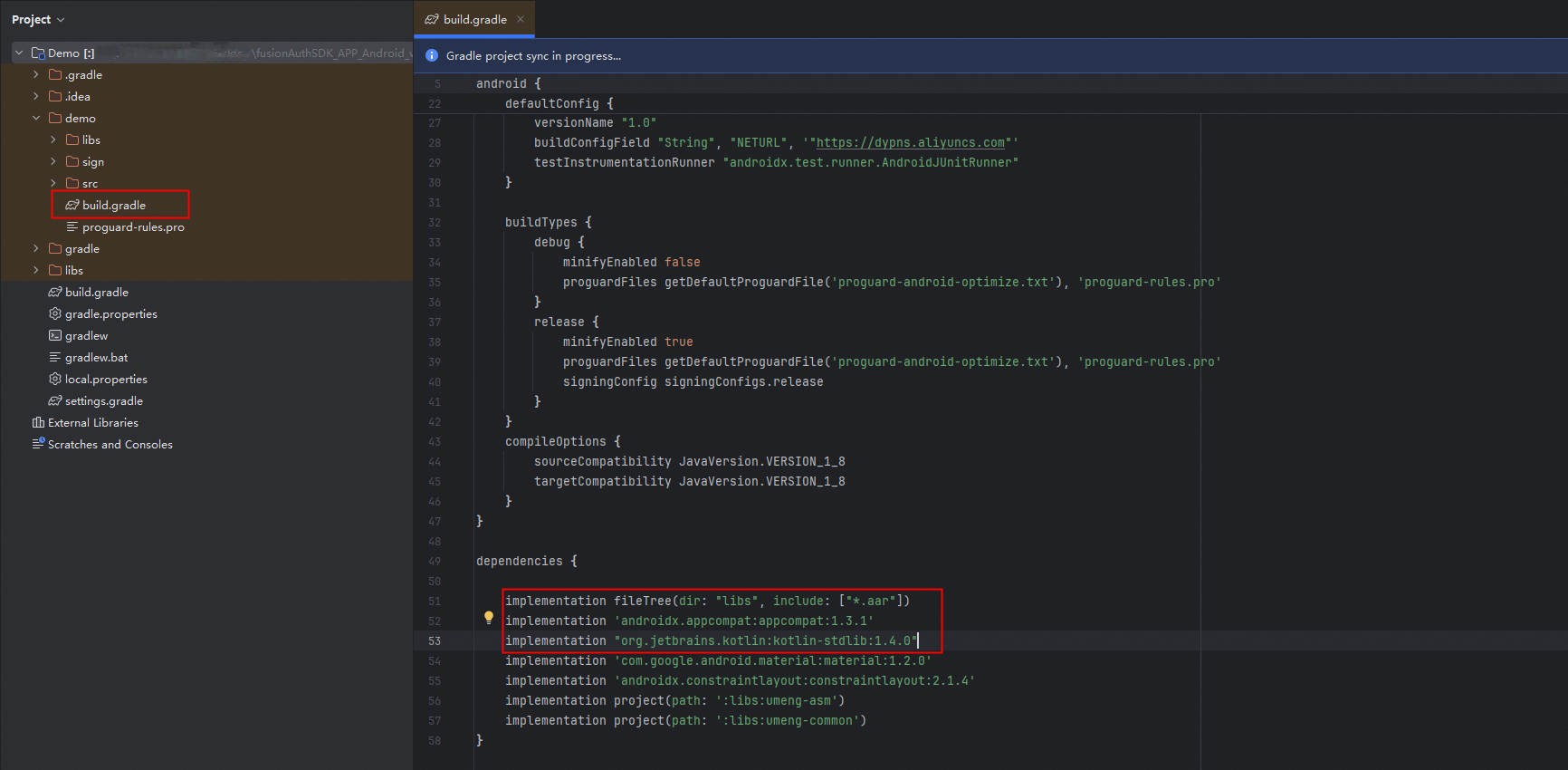Expand the src folder
The height and width of the screenshot is (770, 1568).
(x=53, y=183)
